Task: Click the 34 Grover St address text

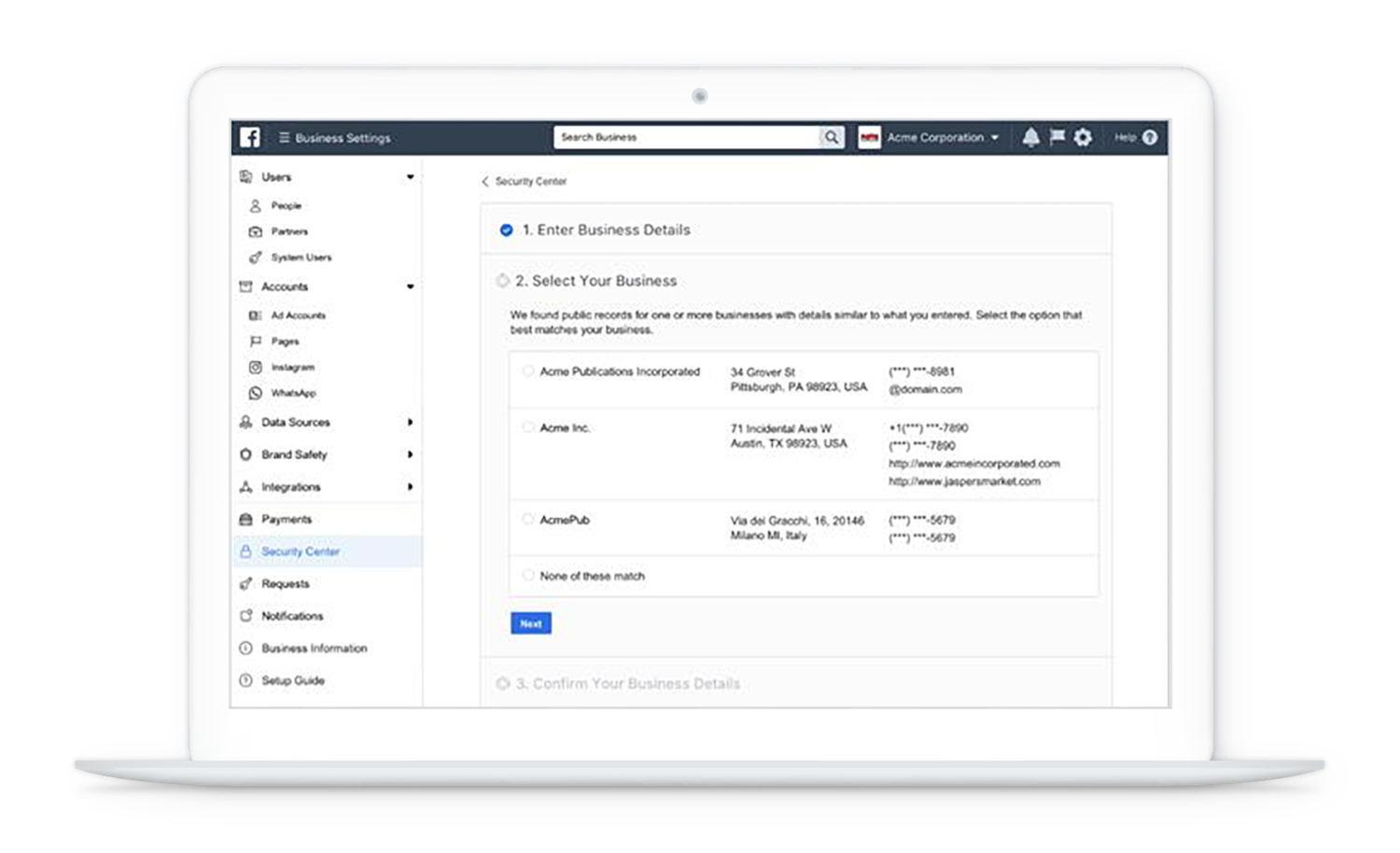Action: 763,371
